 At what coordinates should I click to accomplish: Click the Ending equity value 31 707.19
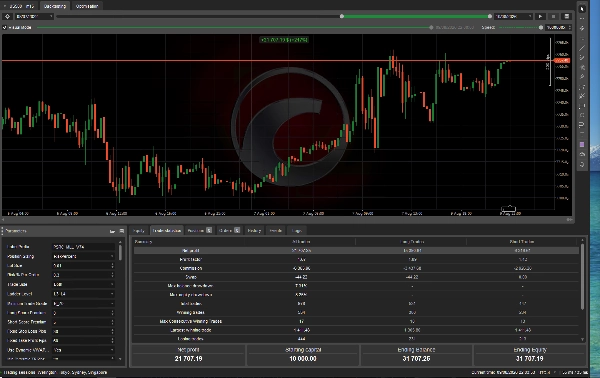[x=530, y=359]
